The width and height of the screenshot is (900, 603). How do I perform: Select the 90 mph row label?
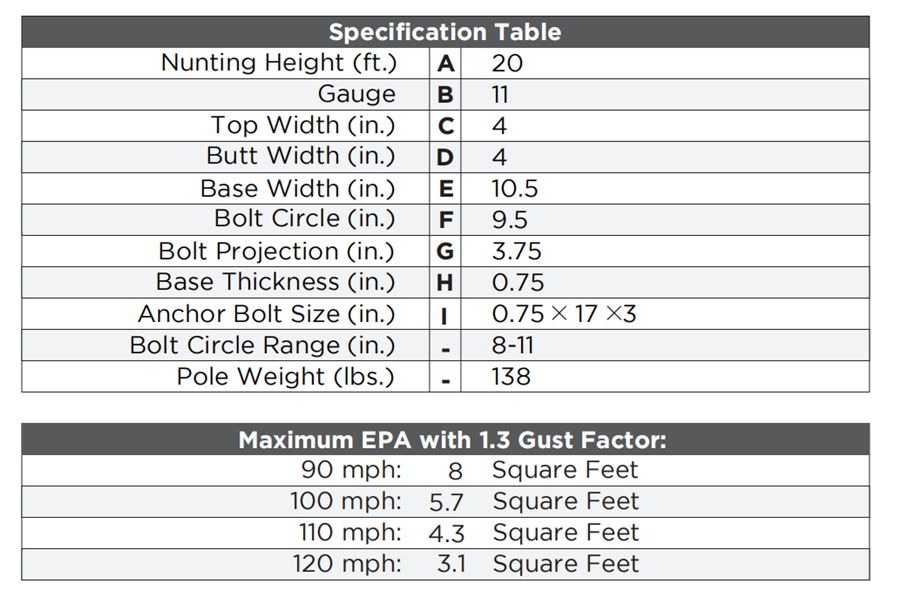tap(351, 470)
